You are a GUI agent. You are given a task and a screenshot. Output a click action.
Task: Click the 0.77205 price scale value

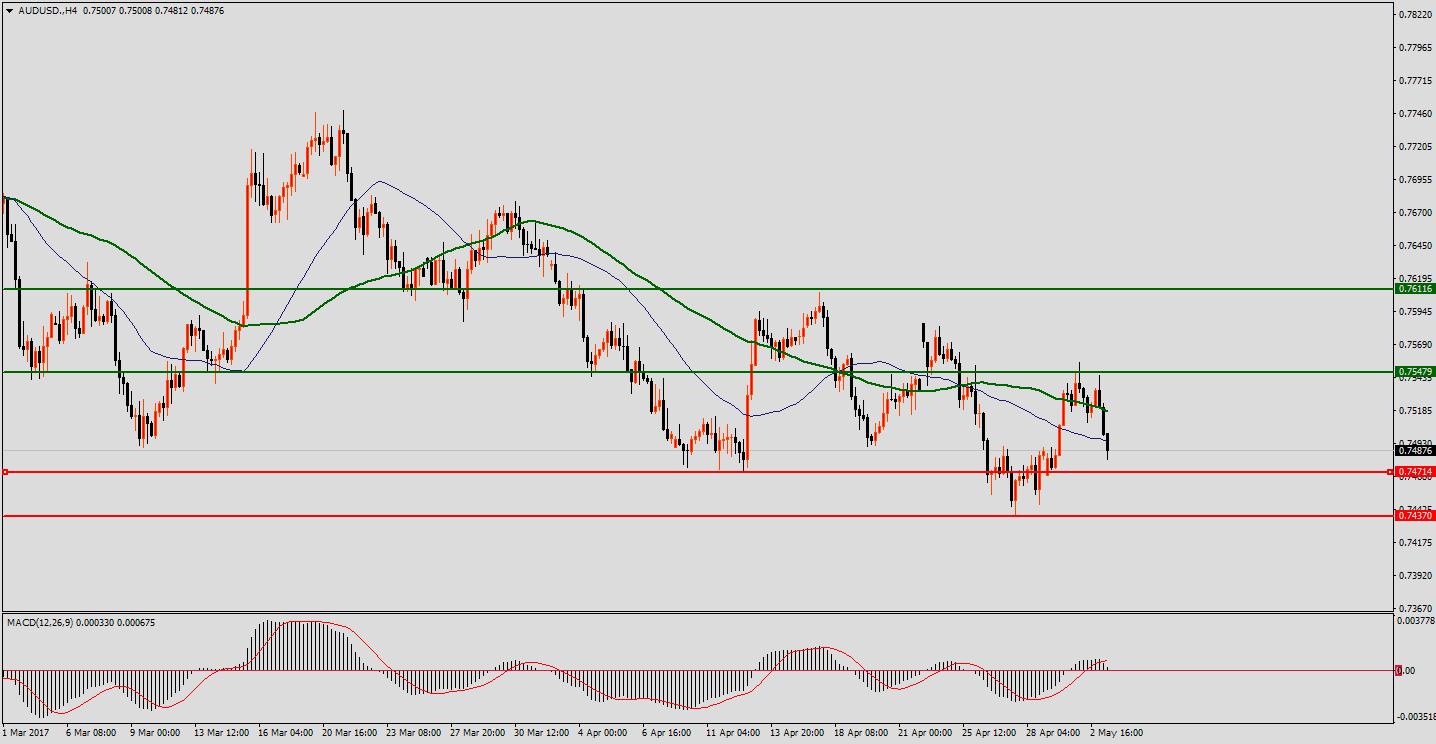pos(1414,147)
